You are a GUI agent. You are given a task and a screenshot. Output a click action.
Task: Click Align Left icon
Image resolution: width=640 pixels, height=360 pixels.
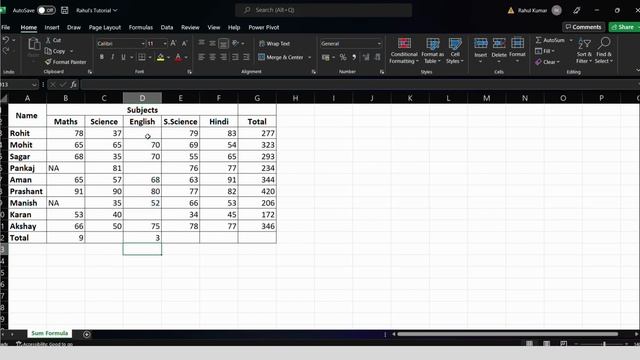tap(202, 57)
